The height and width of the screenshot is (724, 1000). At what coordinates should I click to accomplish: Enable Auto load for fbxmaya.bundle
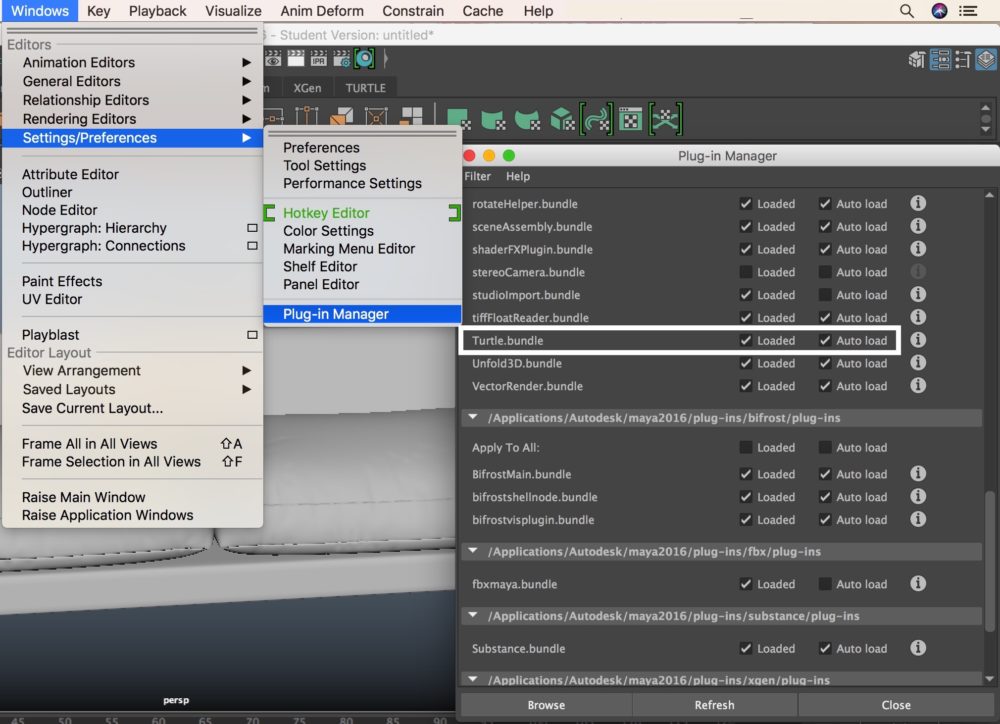click(x=825, y=584)
